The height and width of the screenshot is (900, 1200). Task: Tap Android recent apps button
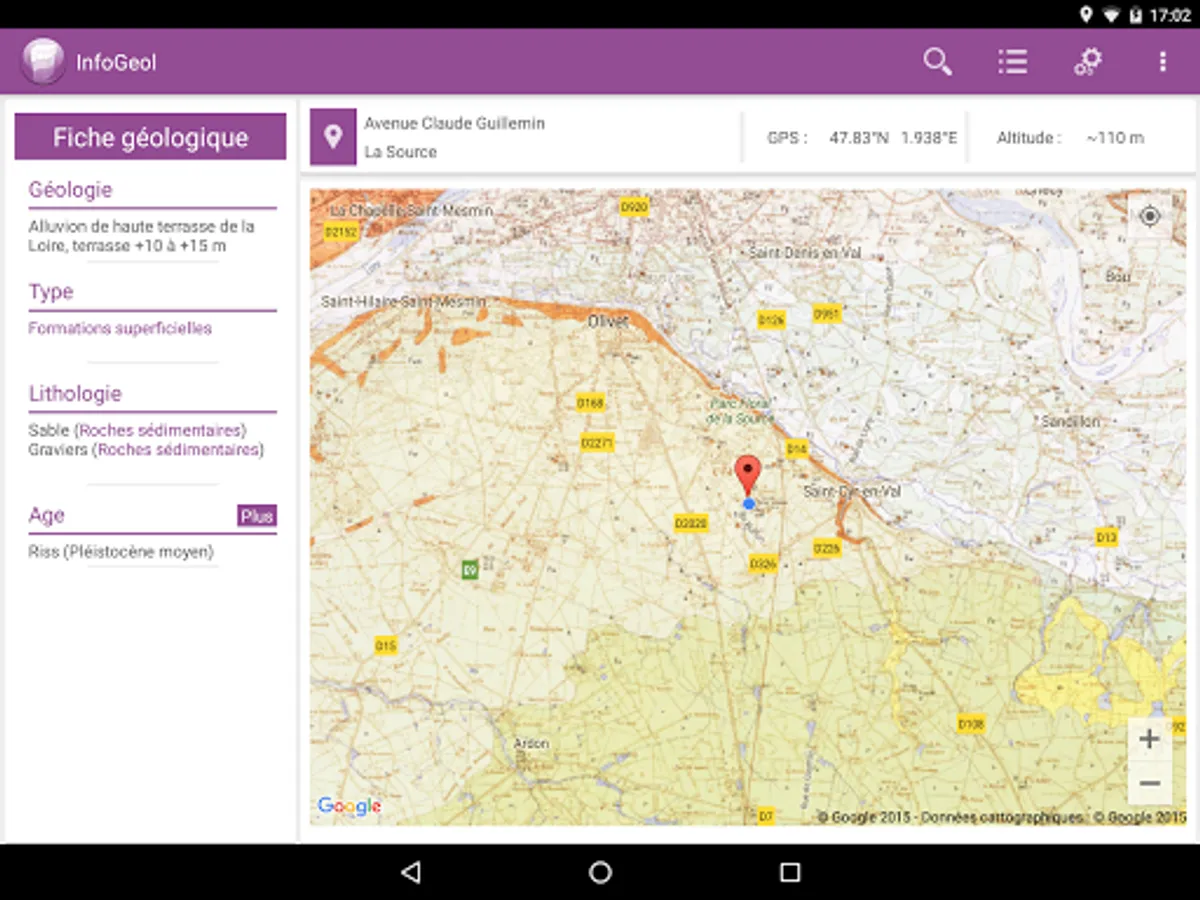click(790, 872)
